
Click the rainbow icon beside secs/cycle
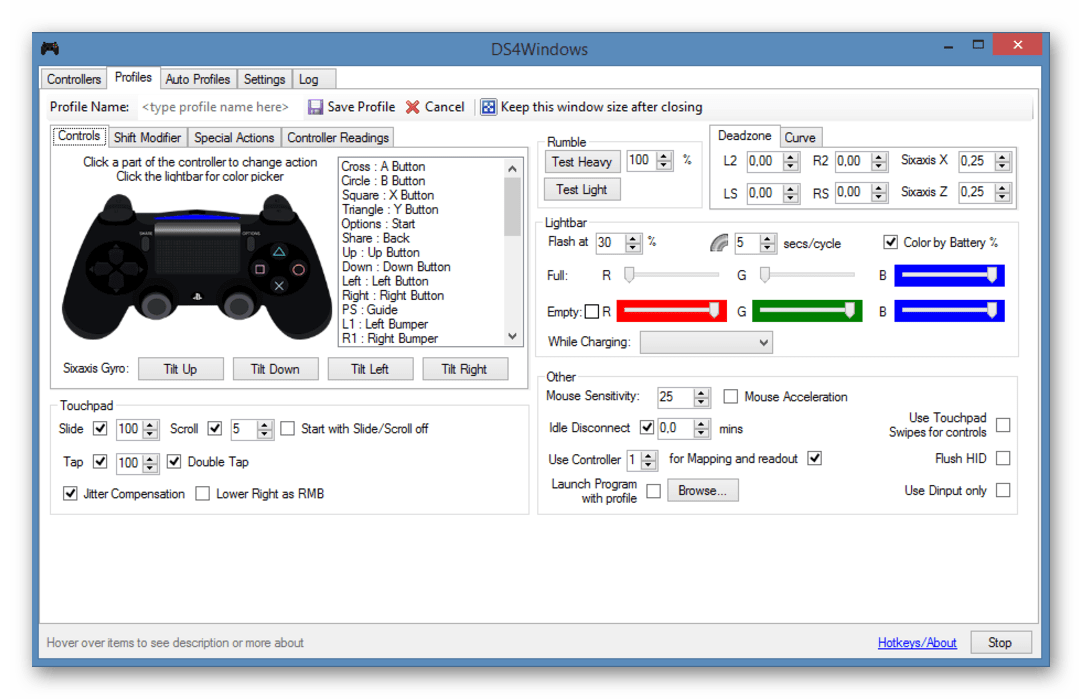[719, 243]
